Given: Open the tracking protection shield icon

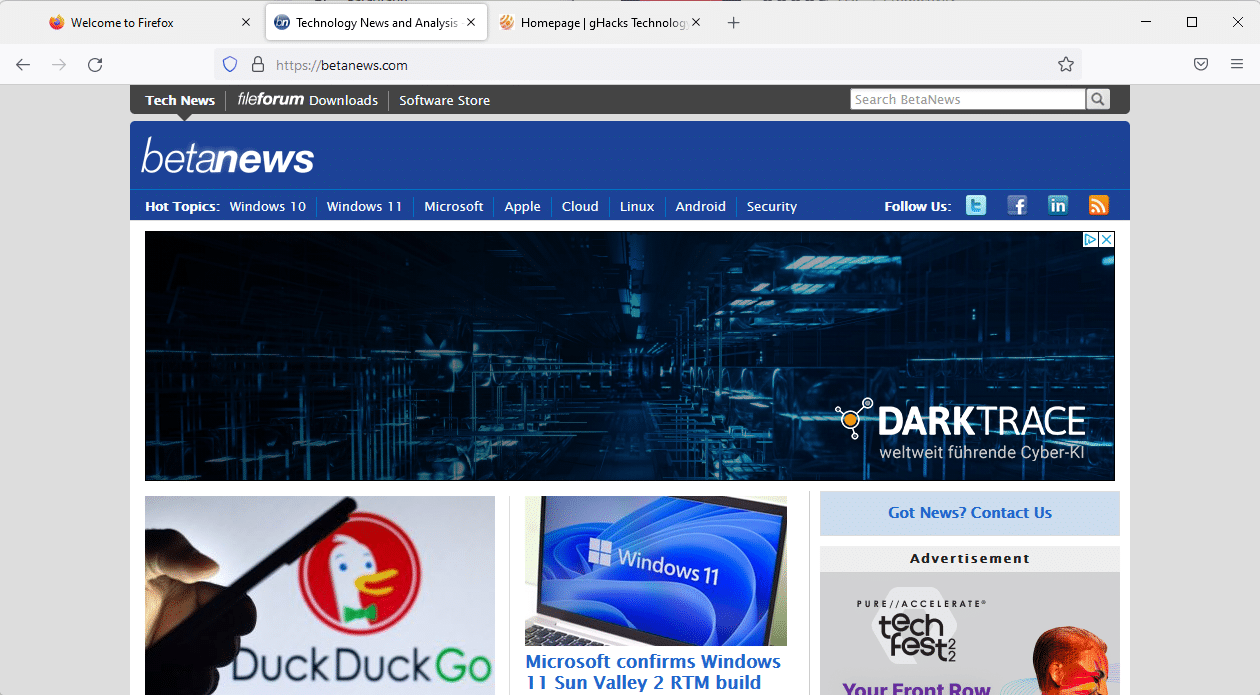Looking at the screenshot, I should point(230,65).
